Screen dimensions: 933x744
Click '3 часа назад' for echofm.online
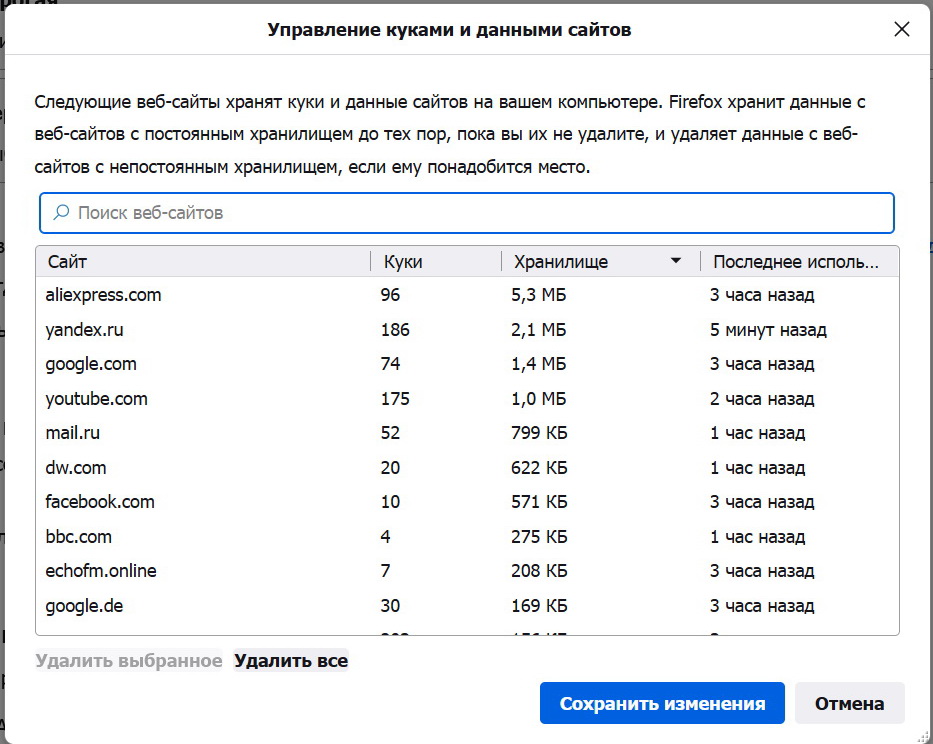[762, 571]
